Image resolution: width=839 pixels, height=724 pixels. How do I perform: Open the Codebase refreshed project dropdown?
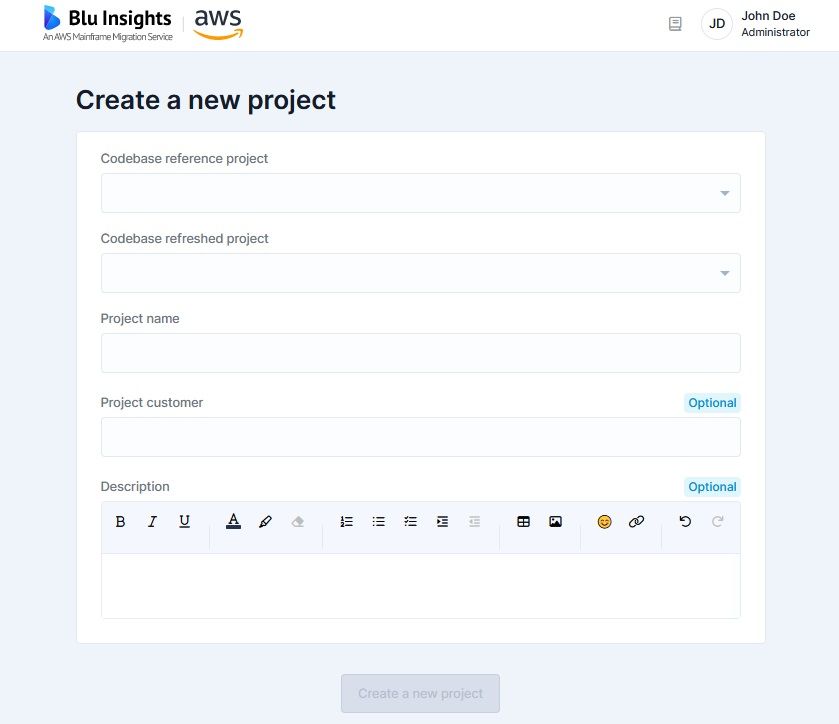click(x=421, y=273)
